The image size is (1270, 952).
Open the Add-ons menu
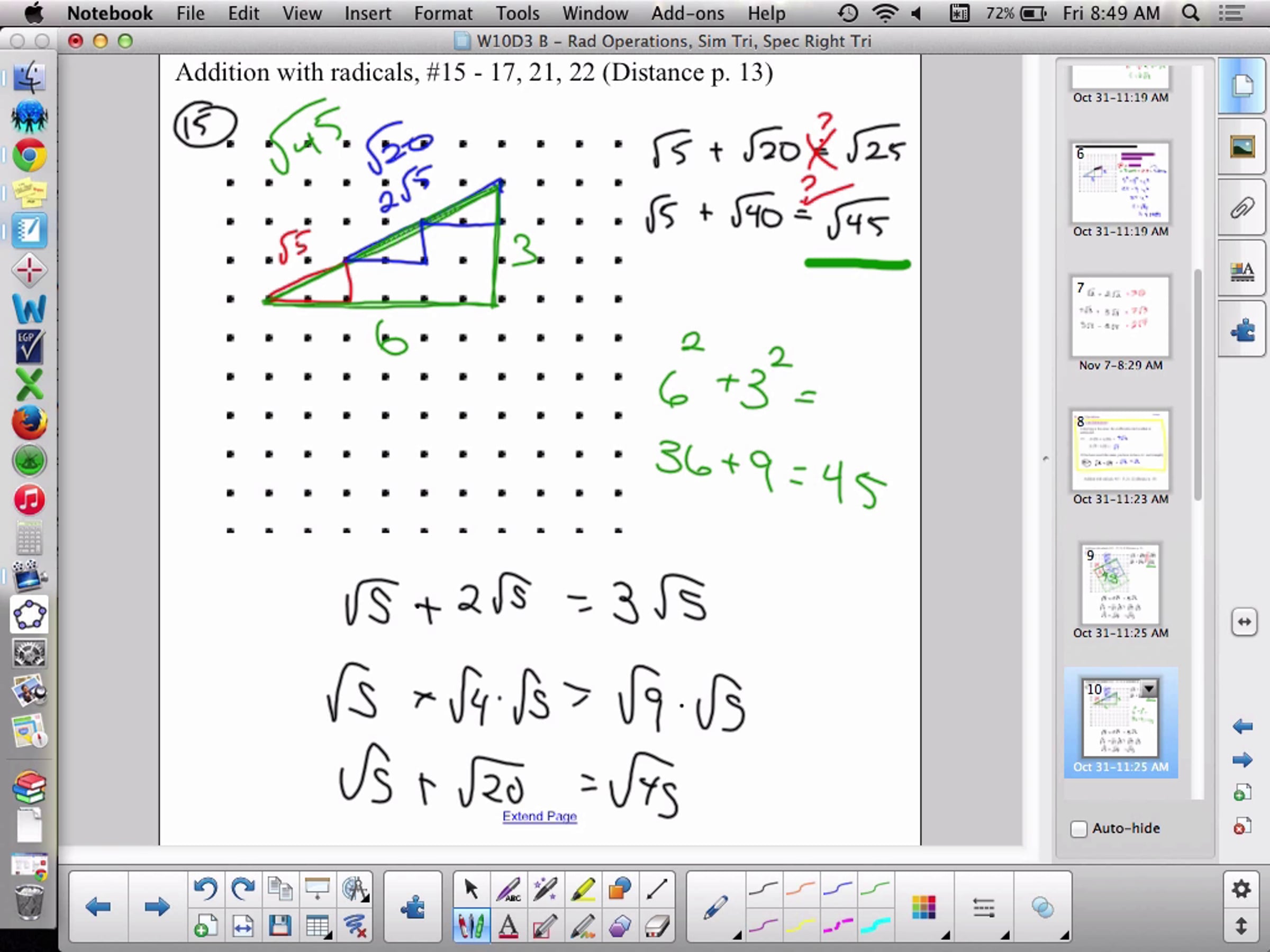click(x=687, y=13)
